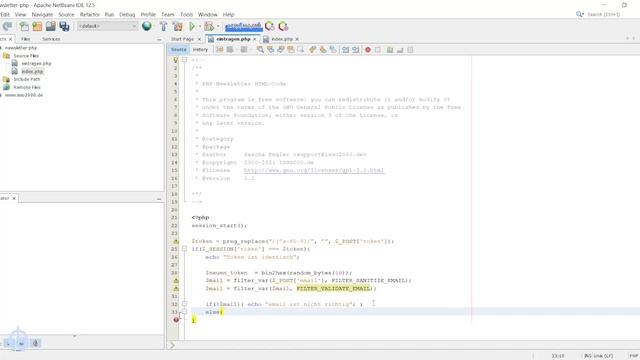The image size is (640, 360).
Task: Open the default configuration dropdown
Action: pyautogui.click(x=108, y=26)
